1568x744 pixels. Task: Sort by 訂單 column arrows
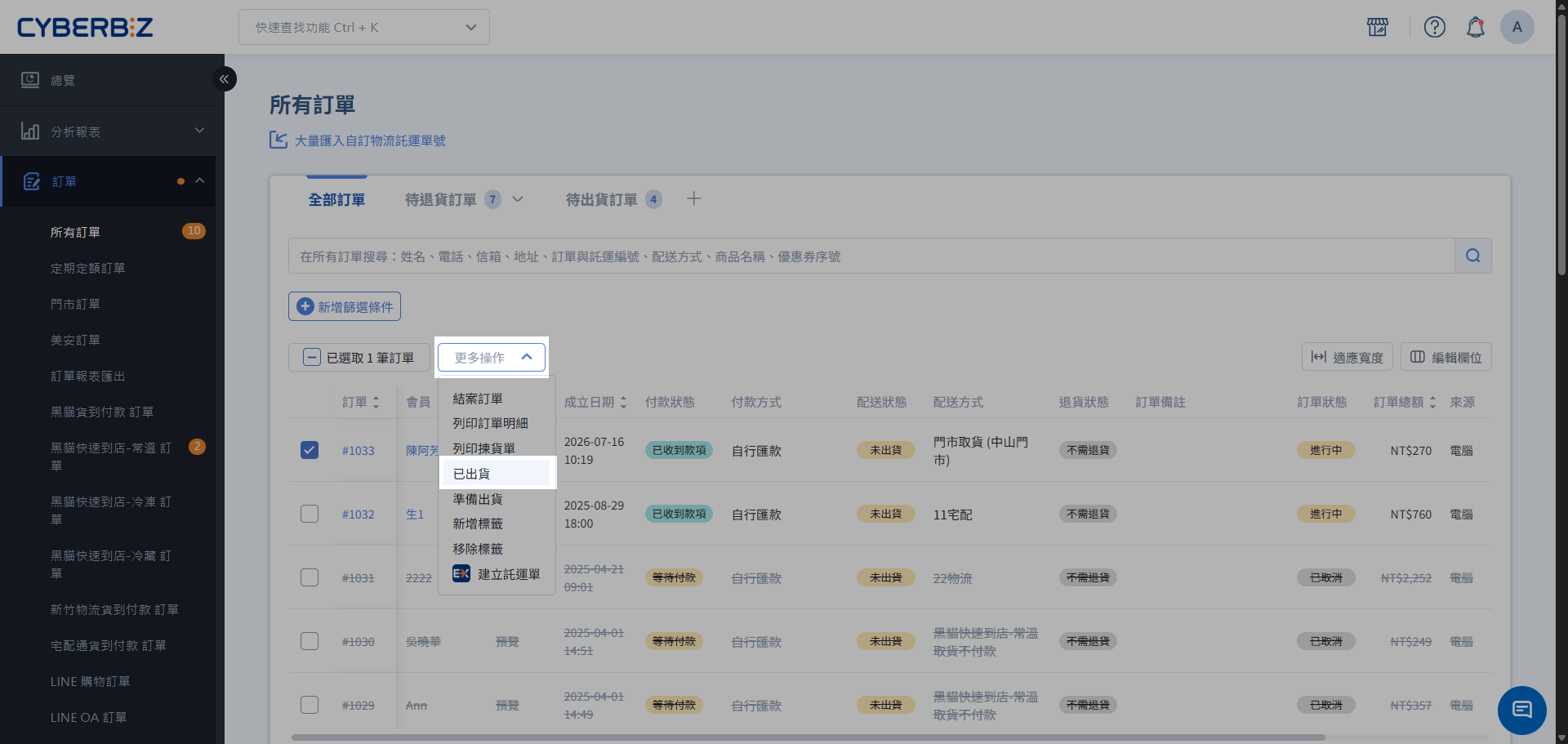click(x=376, y=402)
